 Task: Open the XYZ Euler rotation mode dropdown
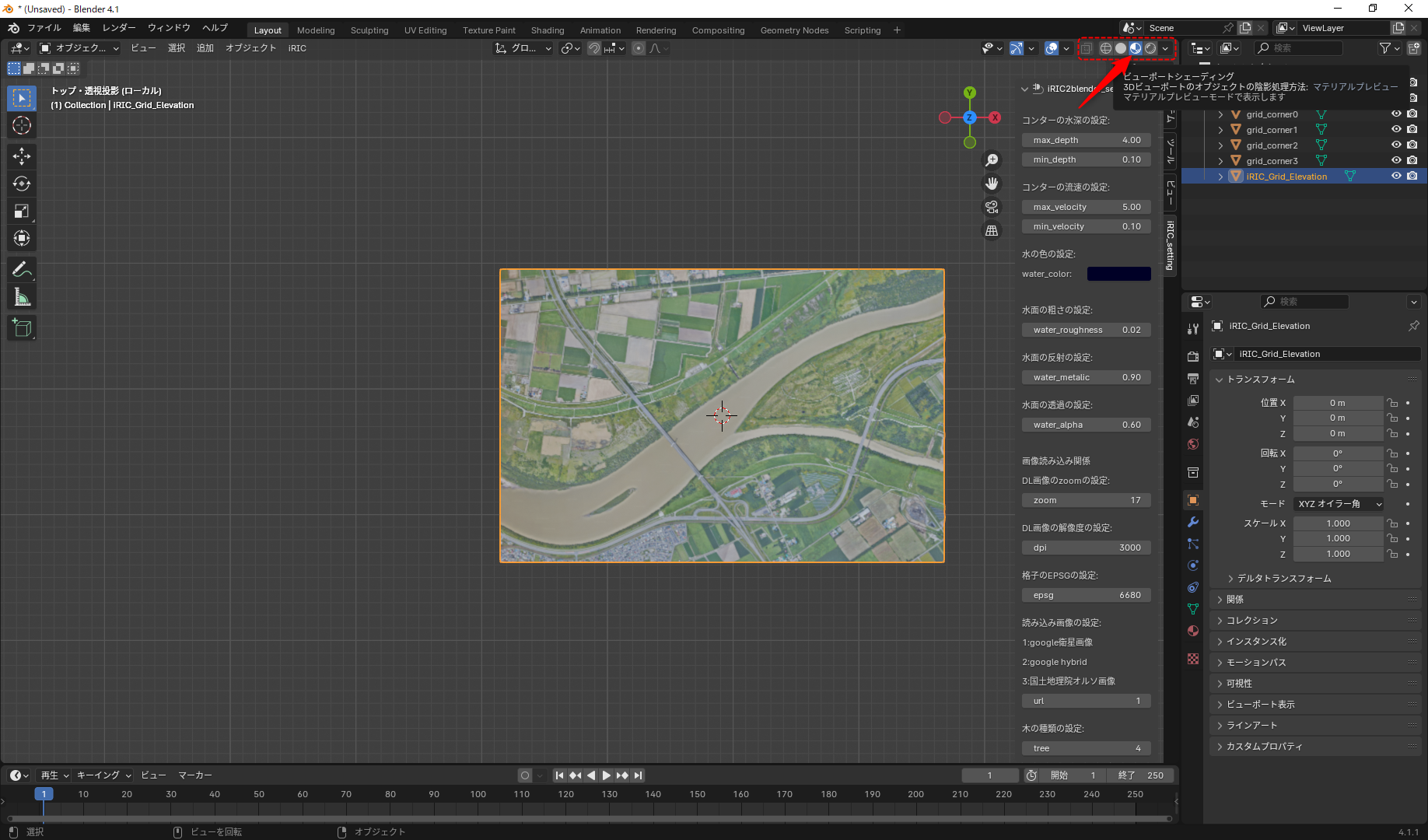[x=1339, y=504]
